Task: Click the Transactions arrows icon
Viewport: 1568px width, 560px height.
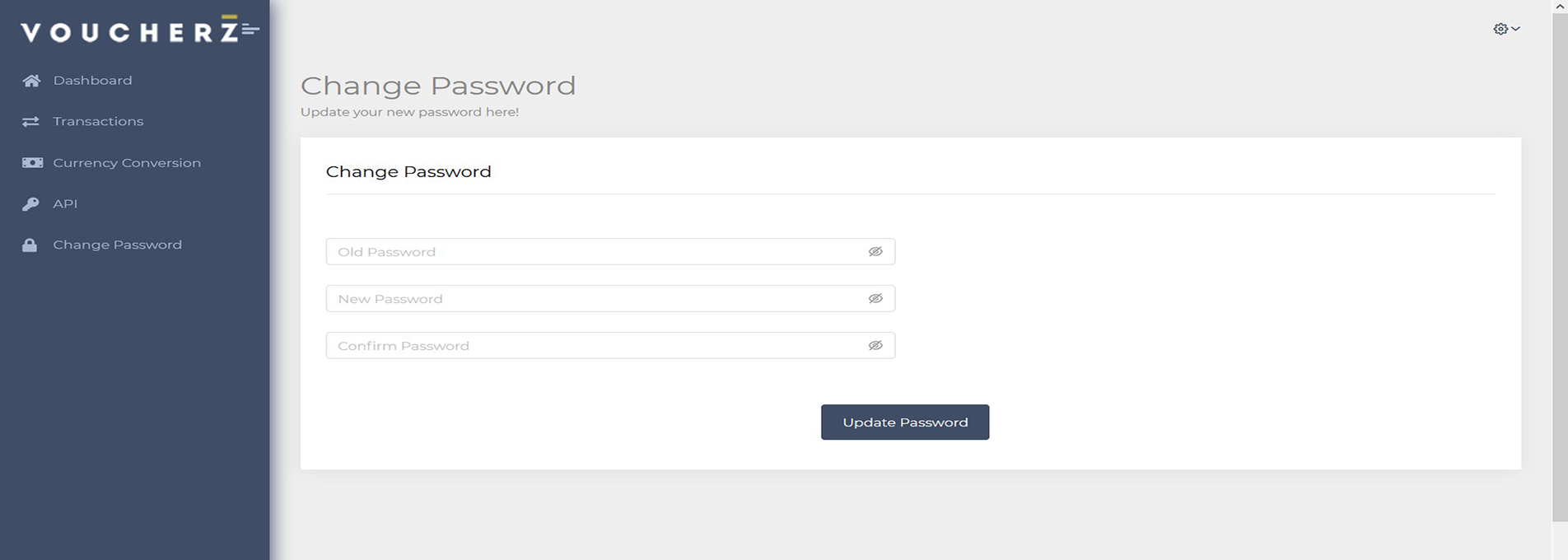Action: [x=31, y=122]
